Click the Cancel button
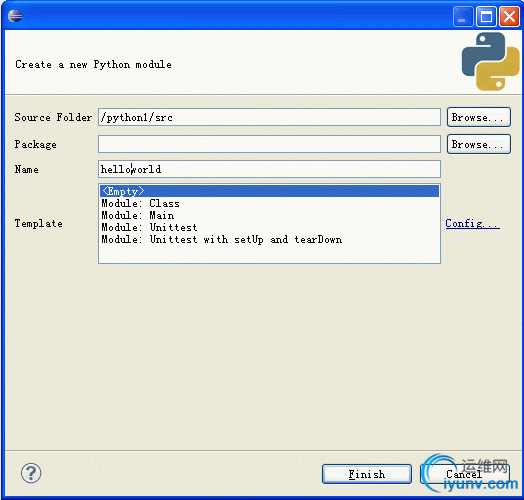 [465, 474]
